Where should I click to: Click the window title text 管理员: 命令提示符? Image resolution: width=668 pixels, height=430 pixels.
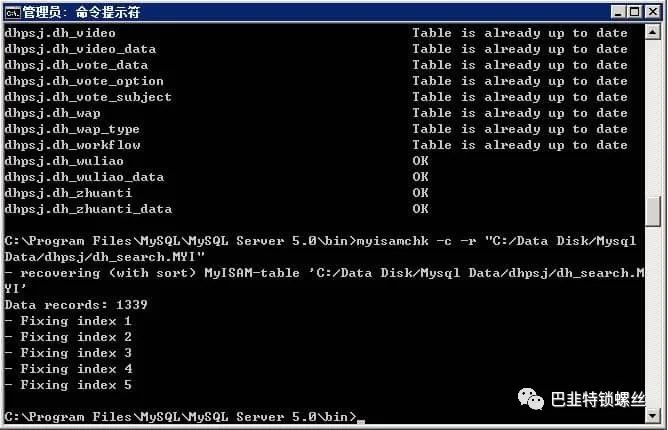point(81,12)
